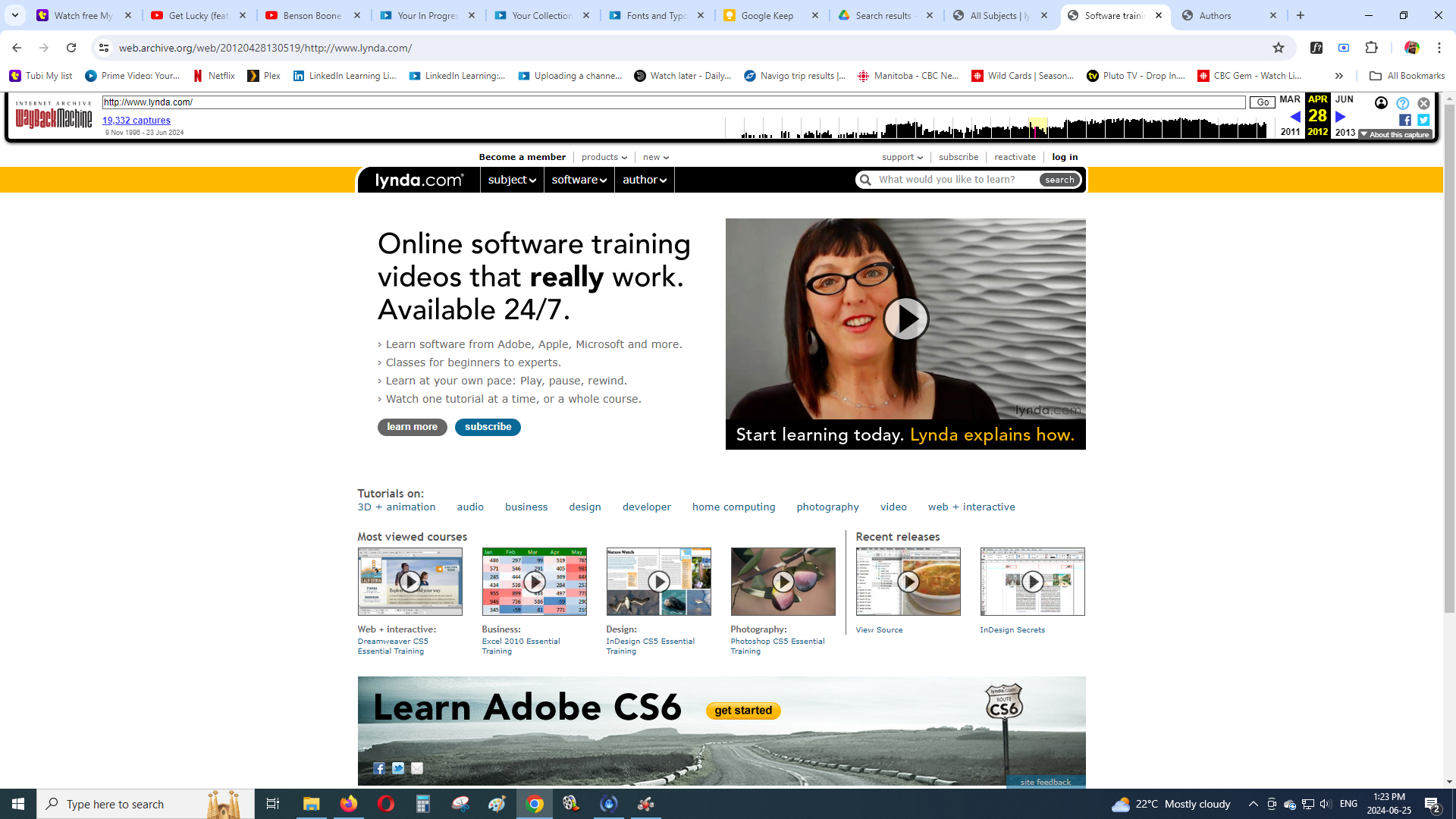Click Wayback Machine next capture arrow

(x=1340, y=117)
